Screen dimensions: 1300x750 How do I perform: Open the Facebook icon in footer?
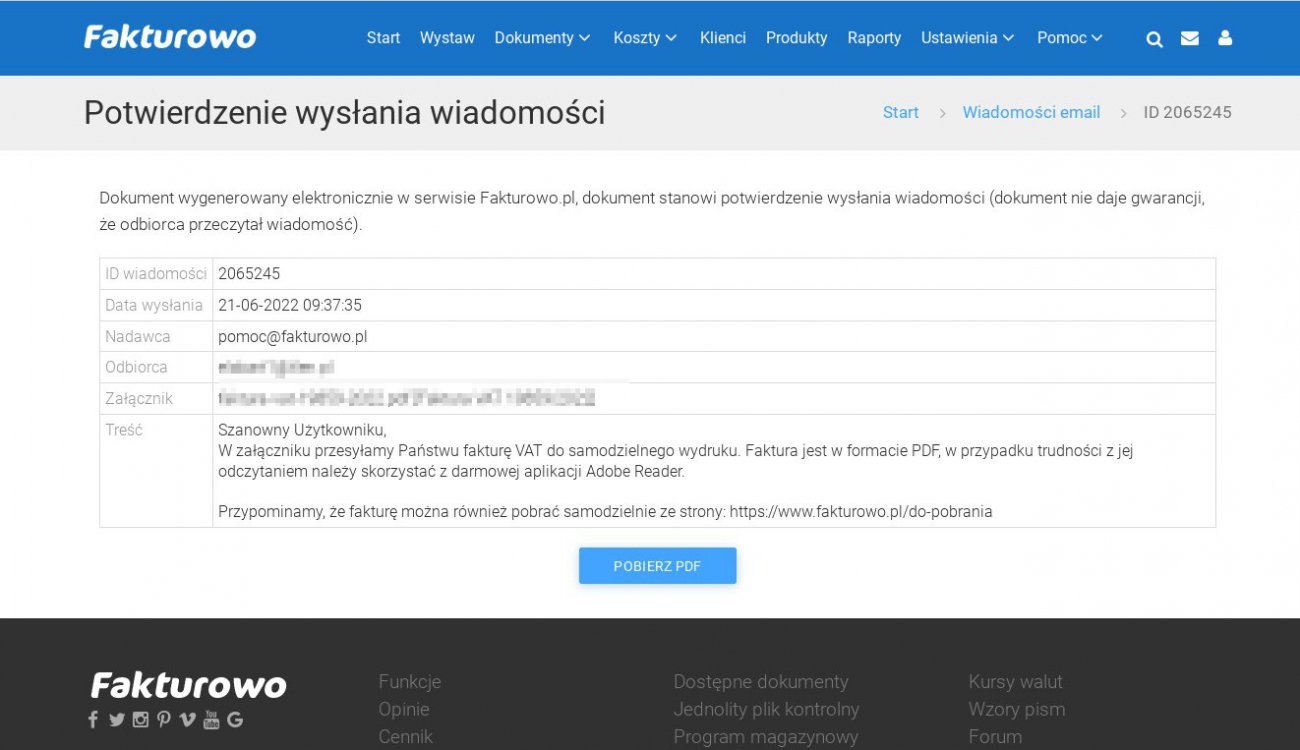(93, 719)
